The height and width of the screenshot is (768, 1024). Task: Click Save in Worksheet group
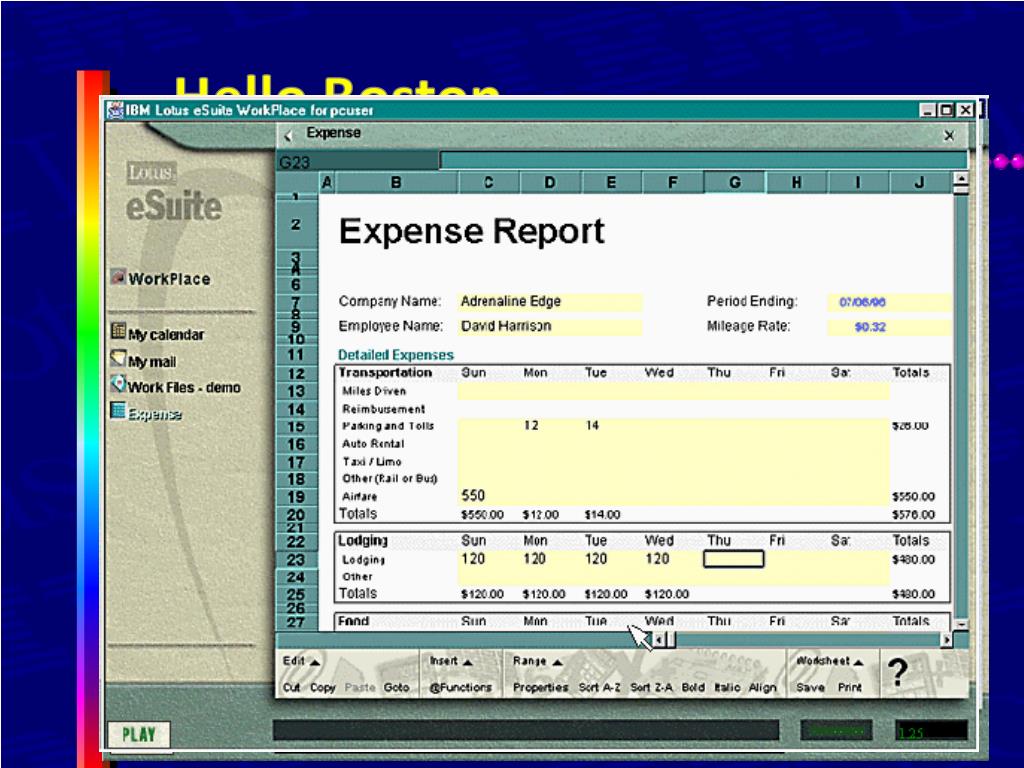(810, 687)
